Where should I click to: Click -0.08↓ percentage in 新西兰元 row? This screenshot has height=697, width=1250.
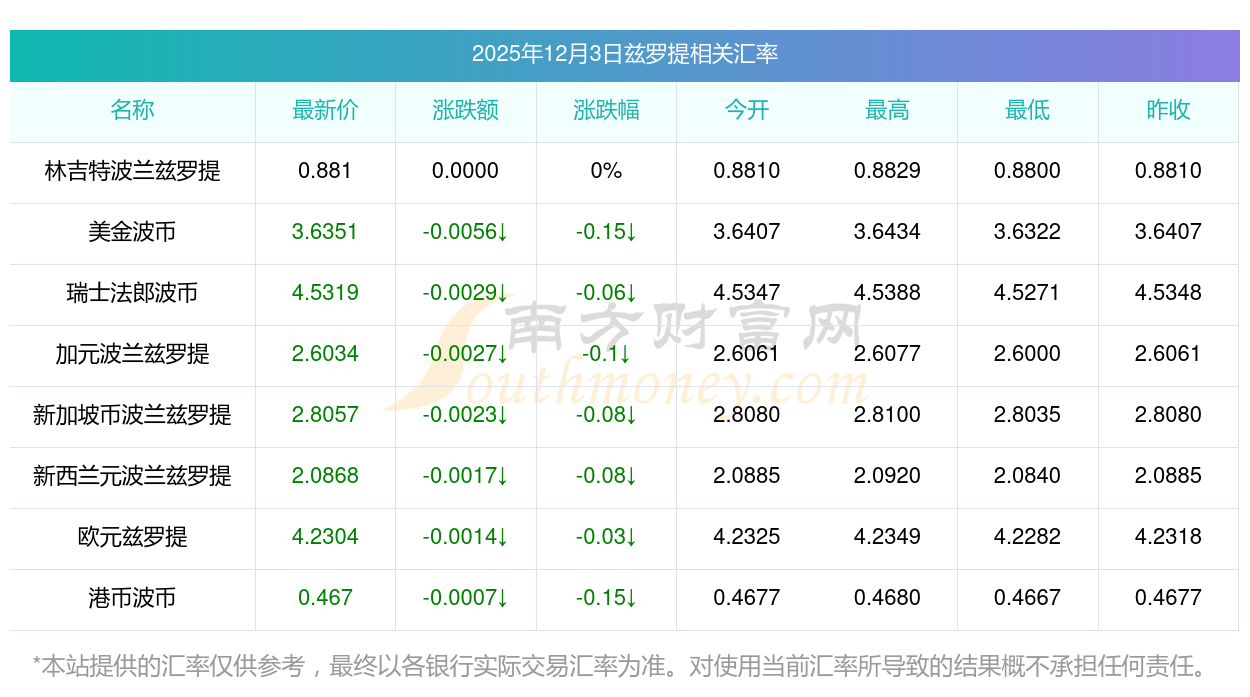(606, 476)
